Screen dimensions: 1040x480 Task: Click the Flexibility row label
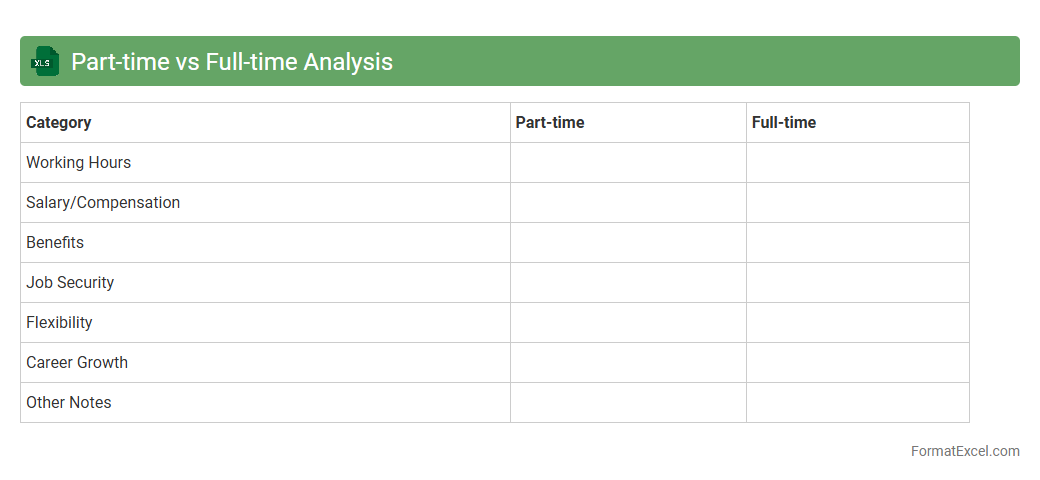(x=59, y=323)
